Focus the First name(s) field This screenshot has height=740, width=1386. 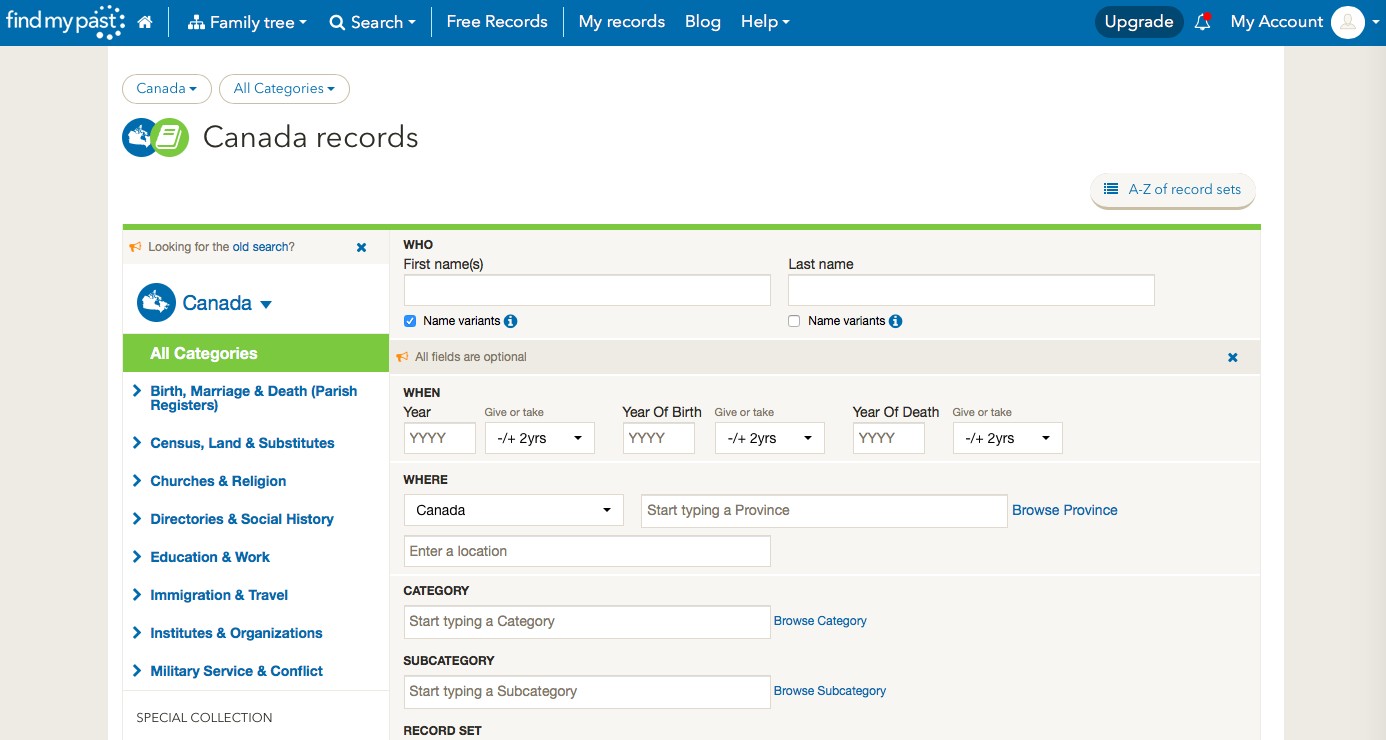click(587, 290)
